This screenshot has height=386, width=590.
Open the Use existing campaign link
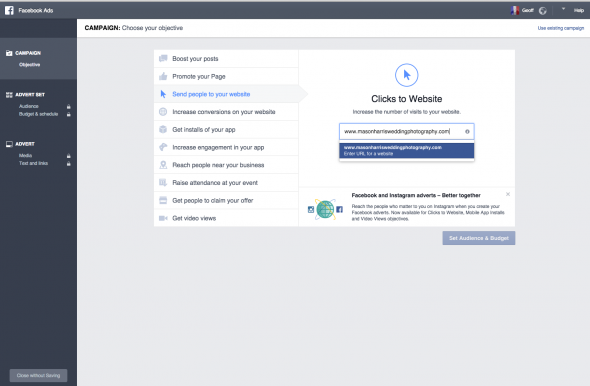(561, 28)
